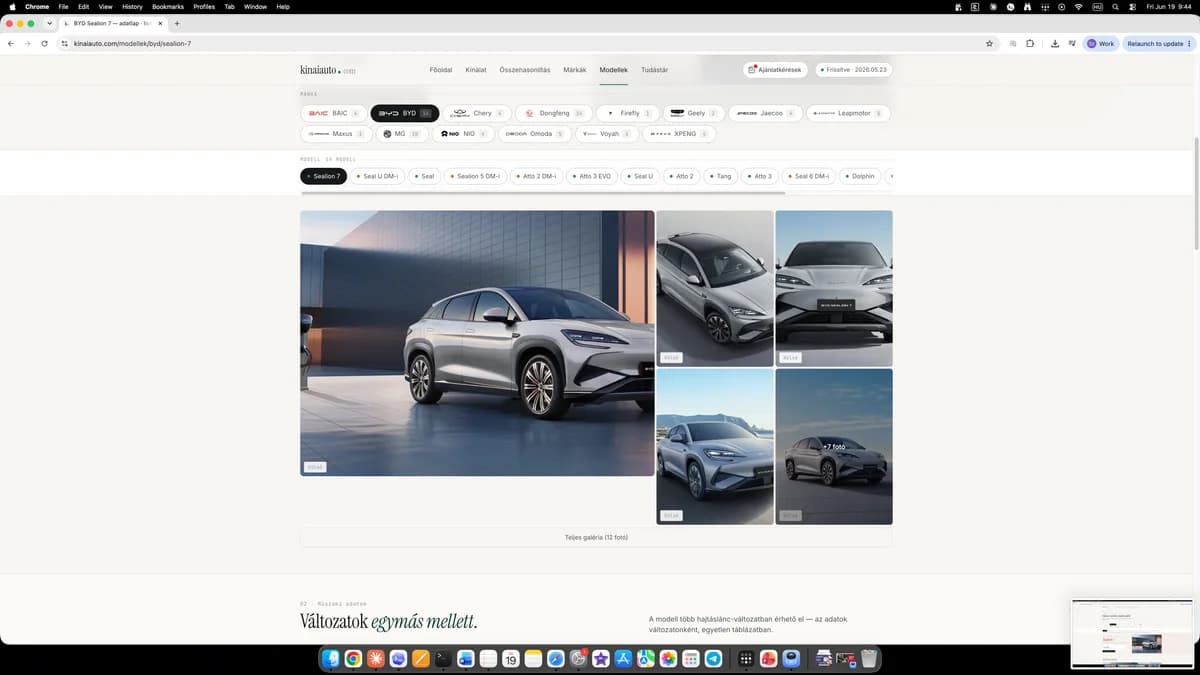Click the address bar URL field
1200x675 pixels.
point(520,44)
